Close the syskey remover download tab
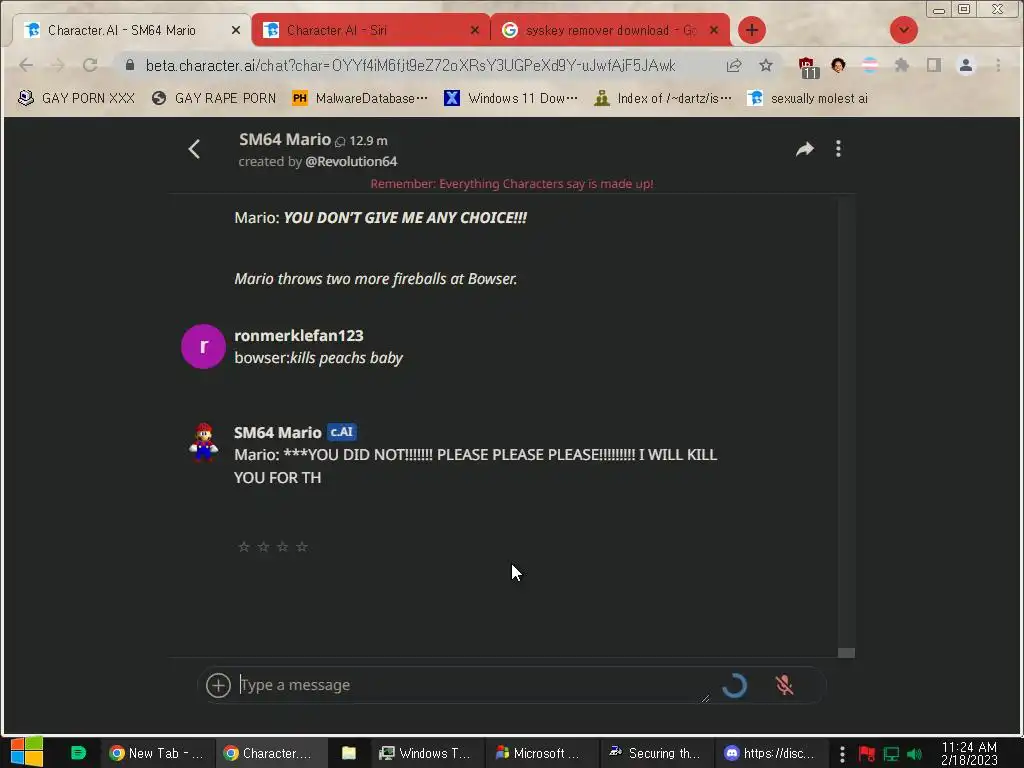This screenshot has height=768, width=1024. click(714, 30)
